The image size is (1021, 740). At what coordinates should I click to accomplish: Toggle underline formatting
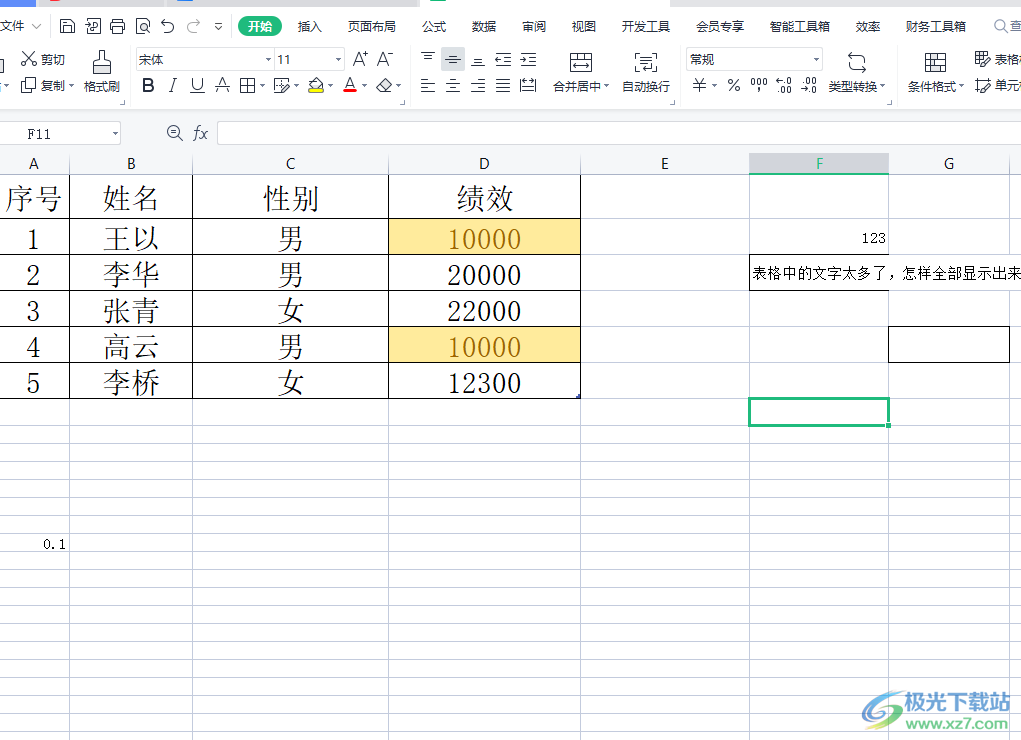(197, 85)
